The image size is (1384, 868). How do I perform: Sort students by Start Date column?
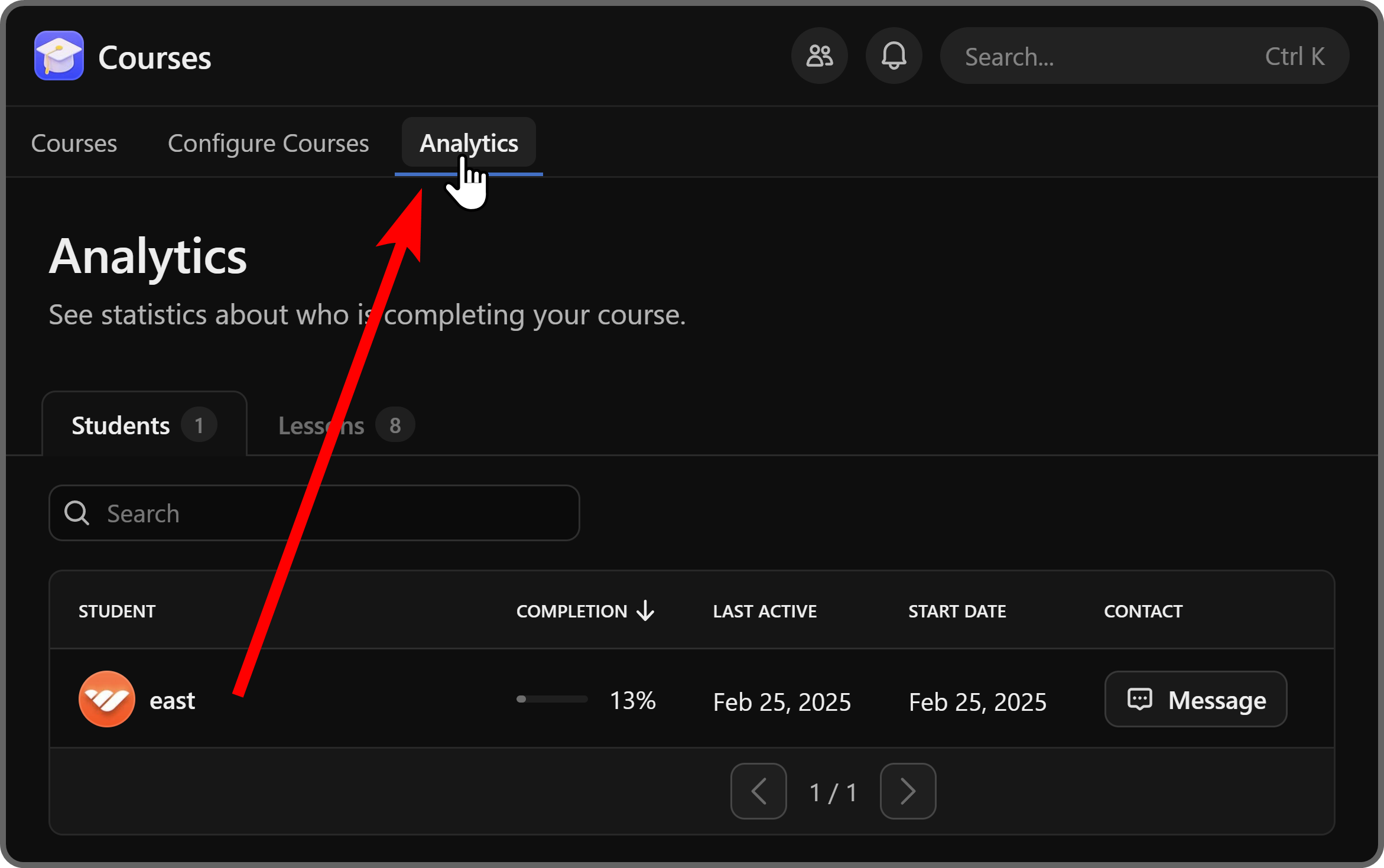(x=957, y=611)
